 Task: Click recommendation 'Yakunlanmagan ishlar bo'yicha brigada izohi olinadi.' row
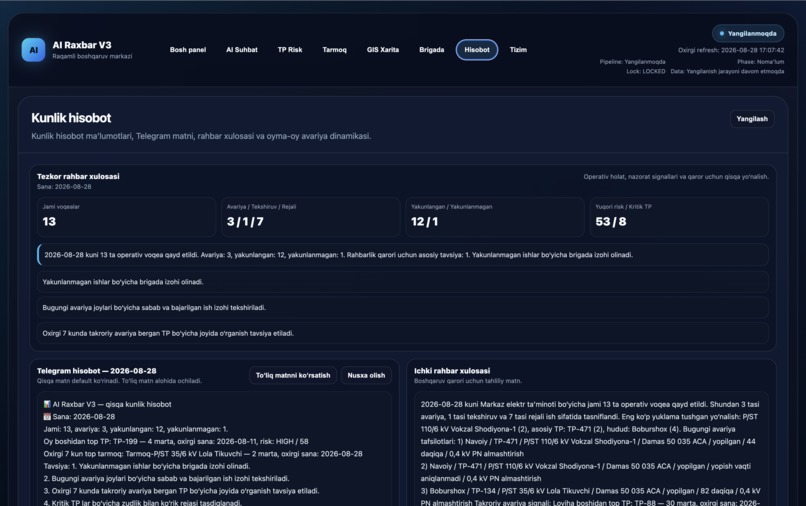pos(402,282)
